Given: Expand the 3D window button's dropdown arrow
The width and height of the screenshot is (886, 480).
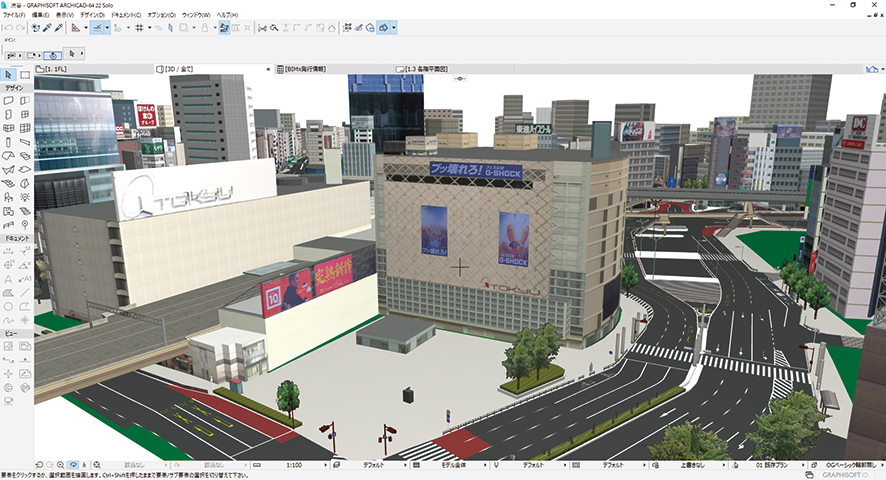Looking at the screenshot, I should (394, 27).
